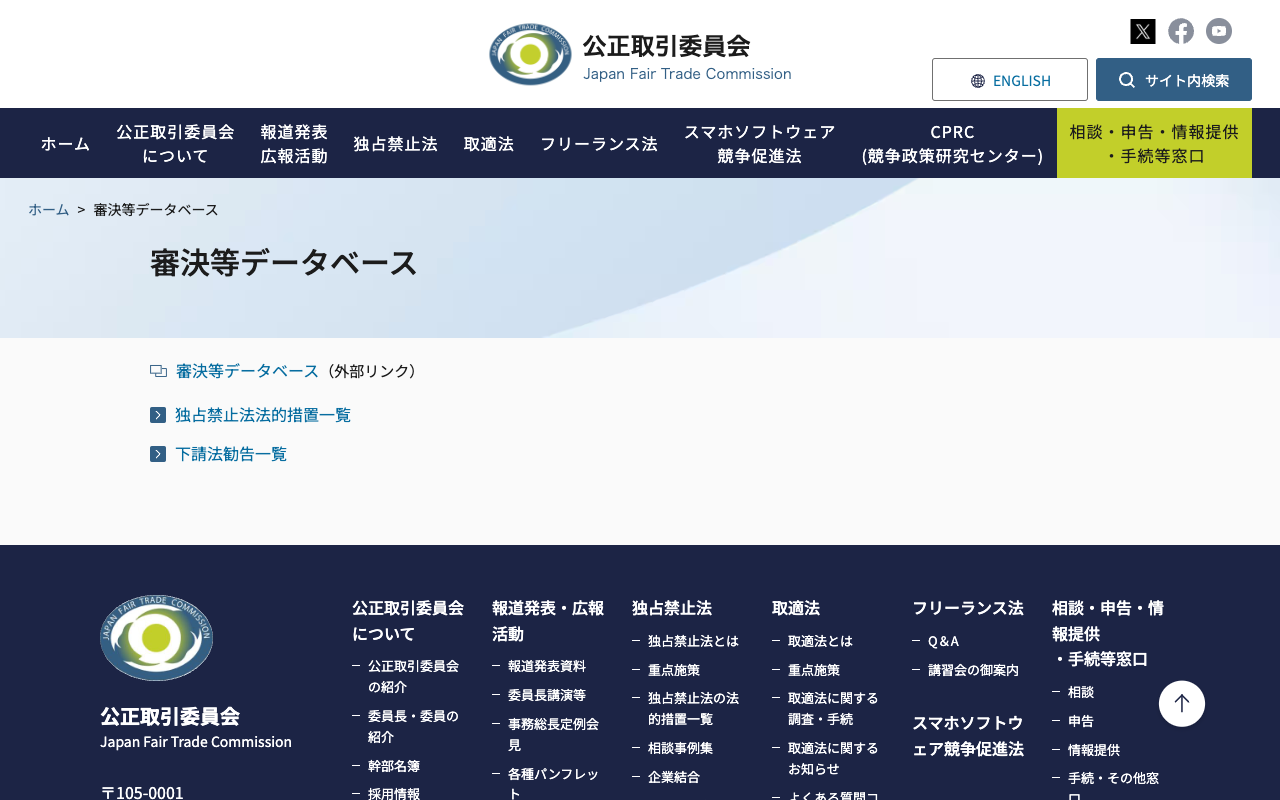Click the footer heading 相談・申告・情報提供・手続等窓口
The width and height of the screenshot is (1280, 800).
tap(1108, 633)
